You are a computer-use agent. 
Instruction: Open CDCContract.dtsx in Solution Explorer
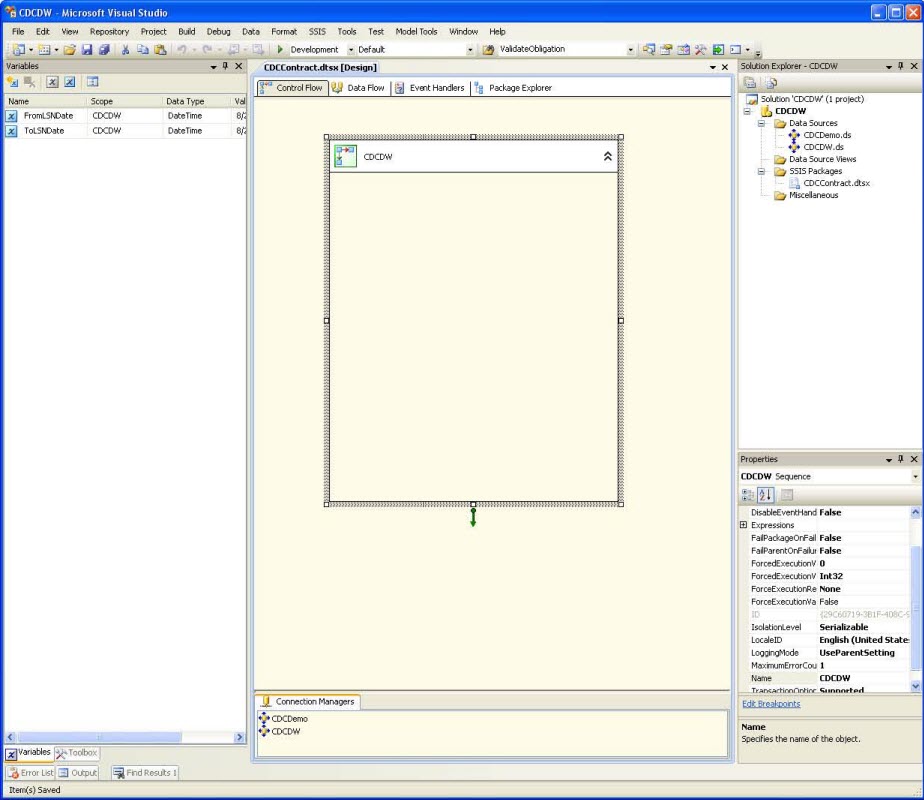(836, 183)
